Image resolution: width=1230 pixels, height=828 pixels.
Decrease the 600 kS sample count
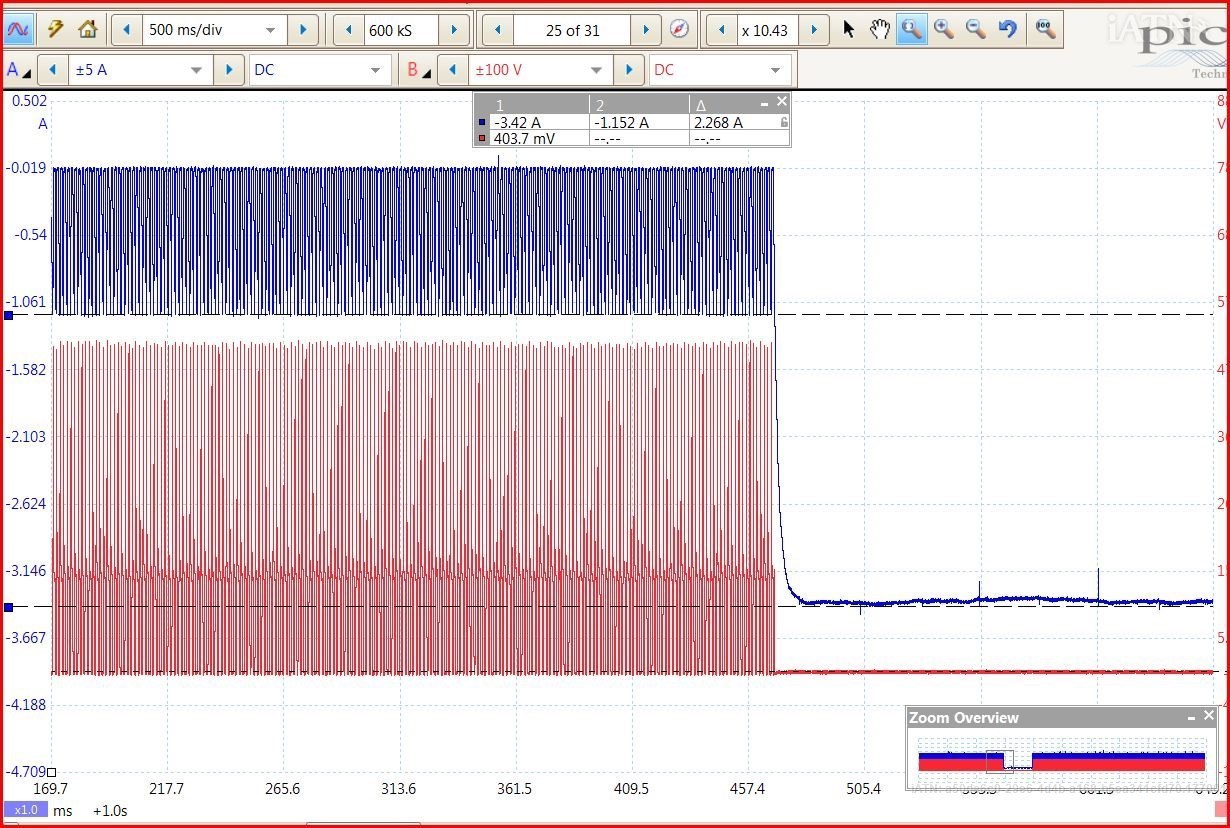coord(348,30)
